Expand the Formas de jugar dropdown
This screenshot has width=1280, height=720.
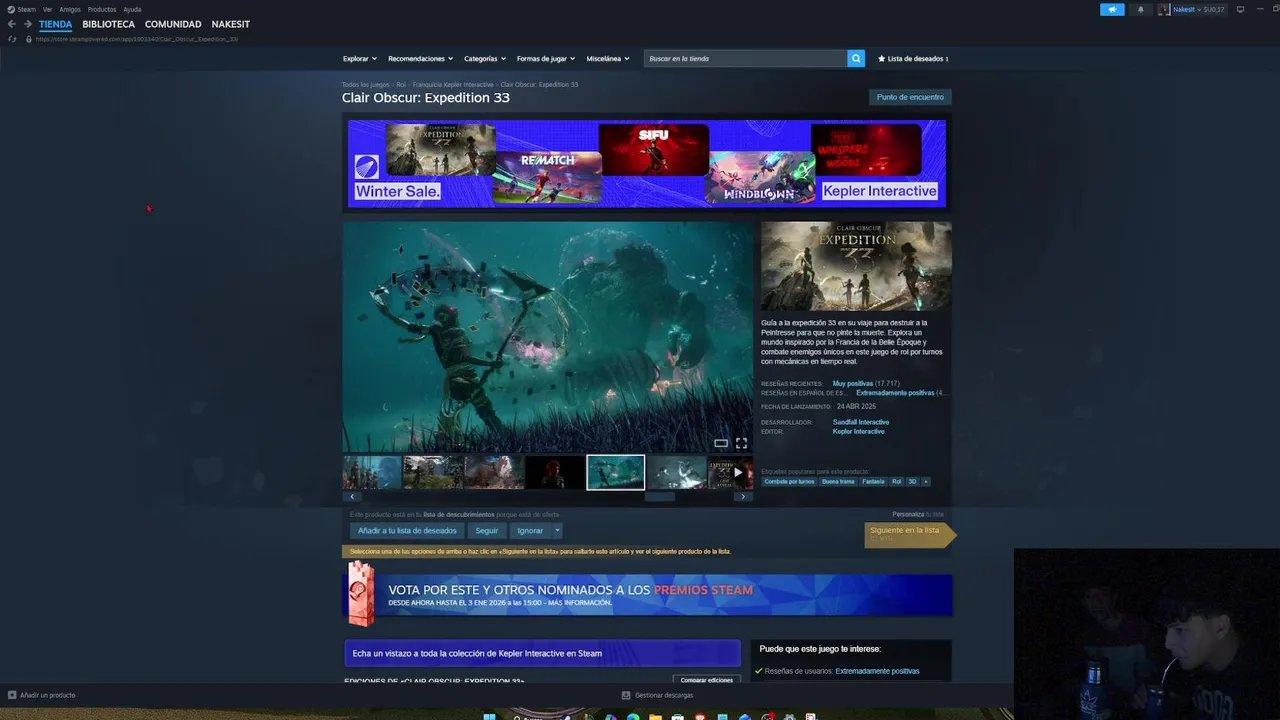point(546,59)
